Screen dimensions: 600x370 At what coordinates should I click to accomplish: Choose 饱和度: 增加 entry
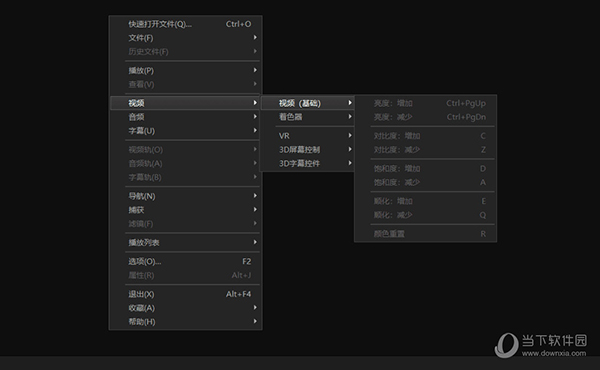(x=426, y=168)
